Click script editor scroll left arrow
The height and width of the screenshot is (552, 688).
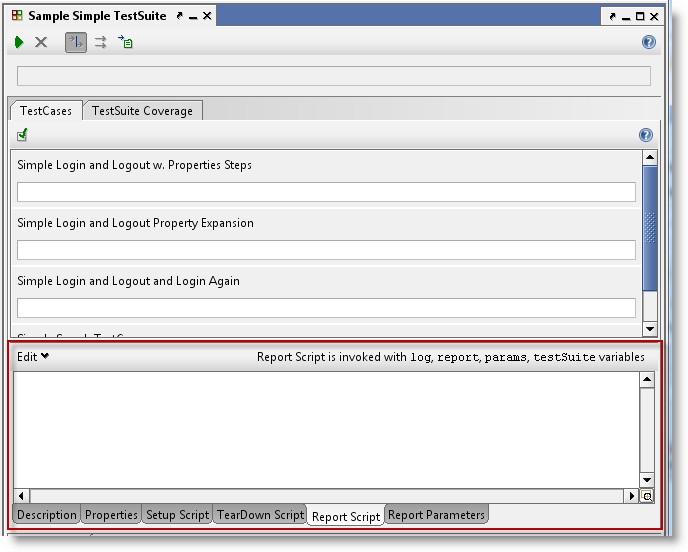click(x=22, y=496)
